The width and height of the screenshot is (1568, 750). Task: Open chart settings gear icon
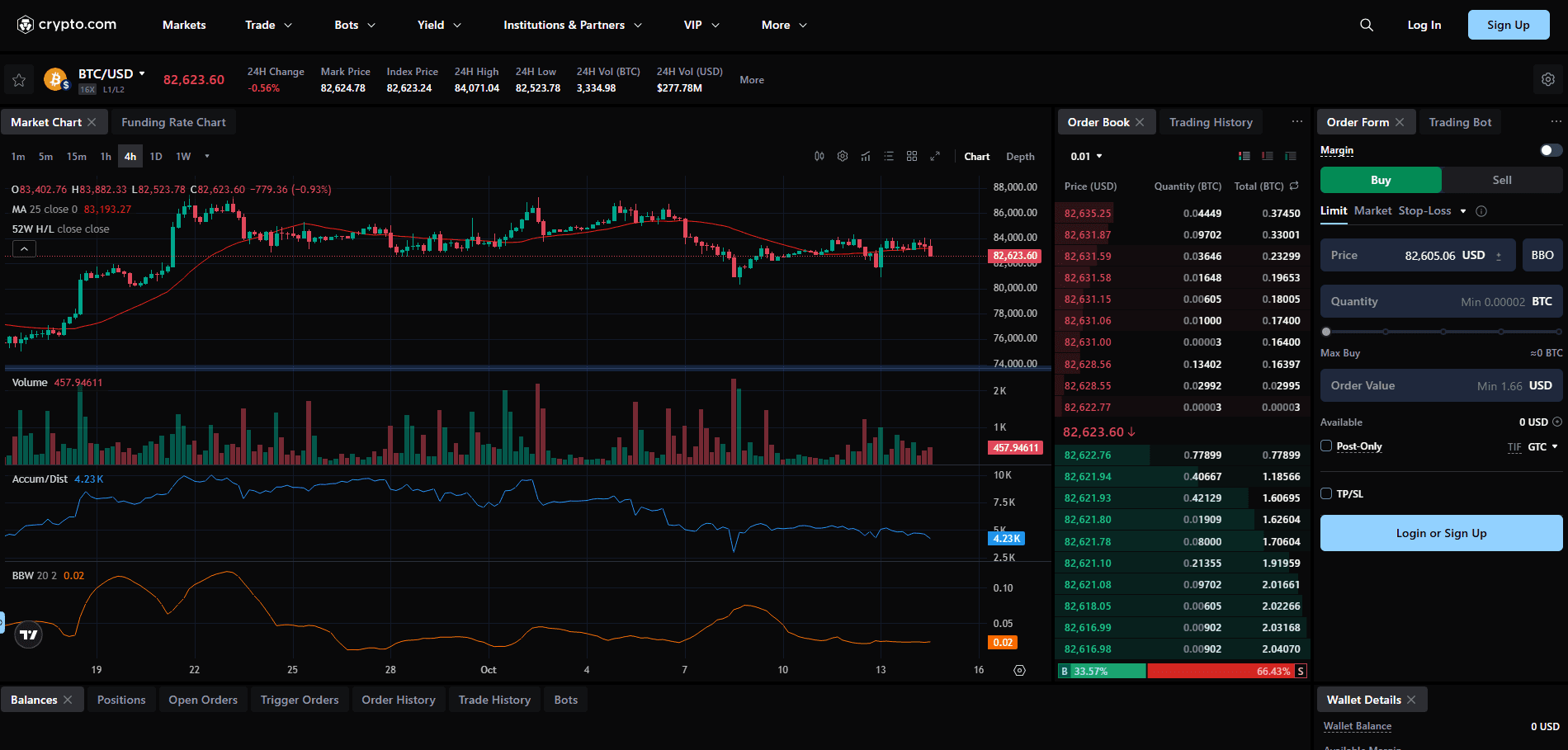click(843, 156)
